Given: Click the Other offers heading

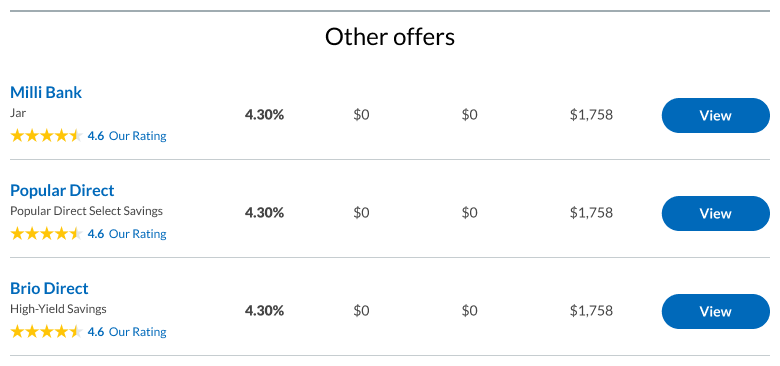Looking at the screenshot, I should point(390,37).
